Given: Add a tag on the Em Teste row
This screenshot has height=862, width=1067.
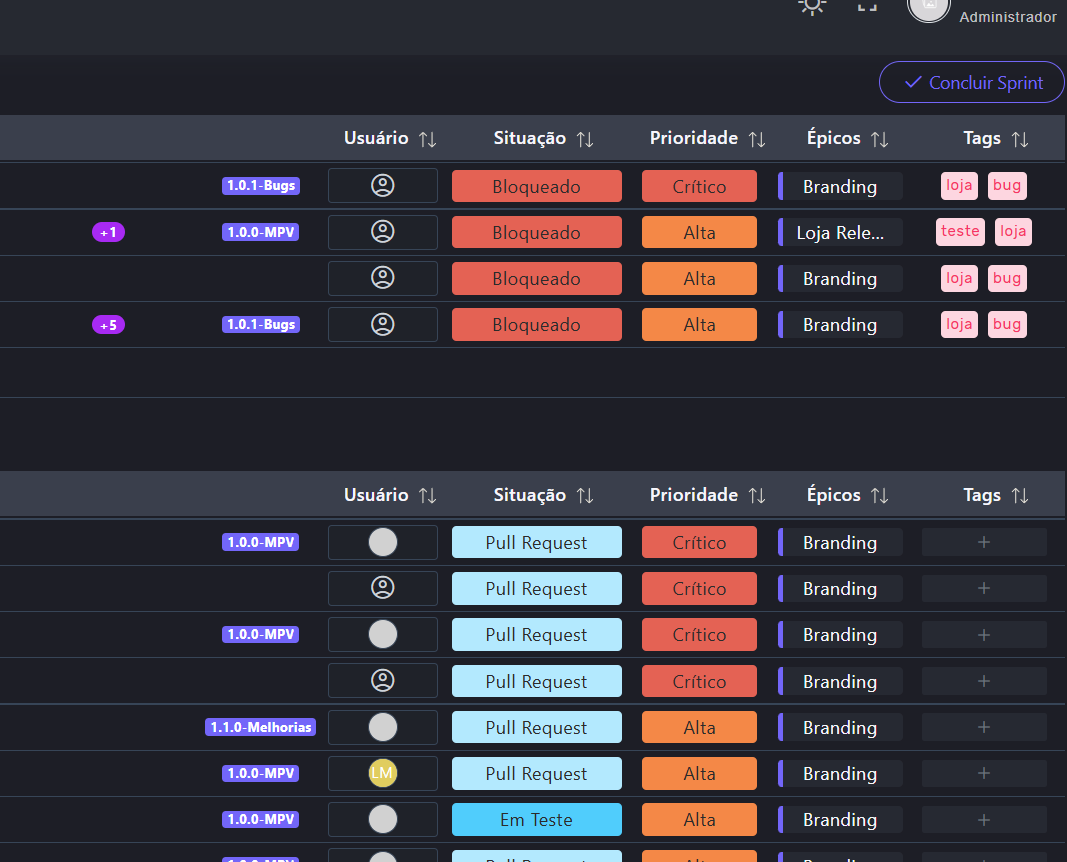Looking at the screenshot, I should [984, 819].
